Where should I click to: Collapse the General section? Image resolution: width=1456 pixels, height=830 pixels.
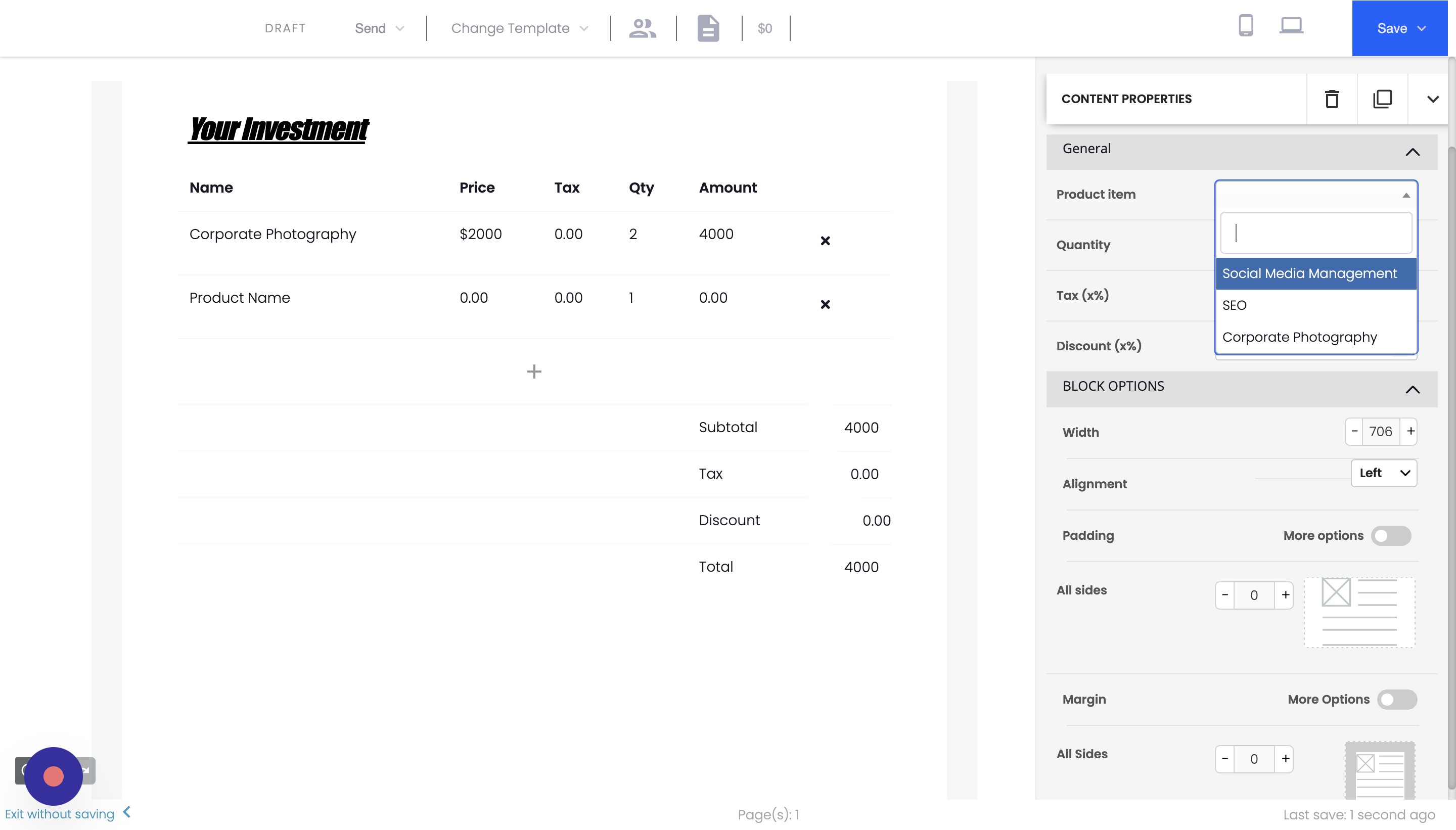[1412, 152]
